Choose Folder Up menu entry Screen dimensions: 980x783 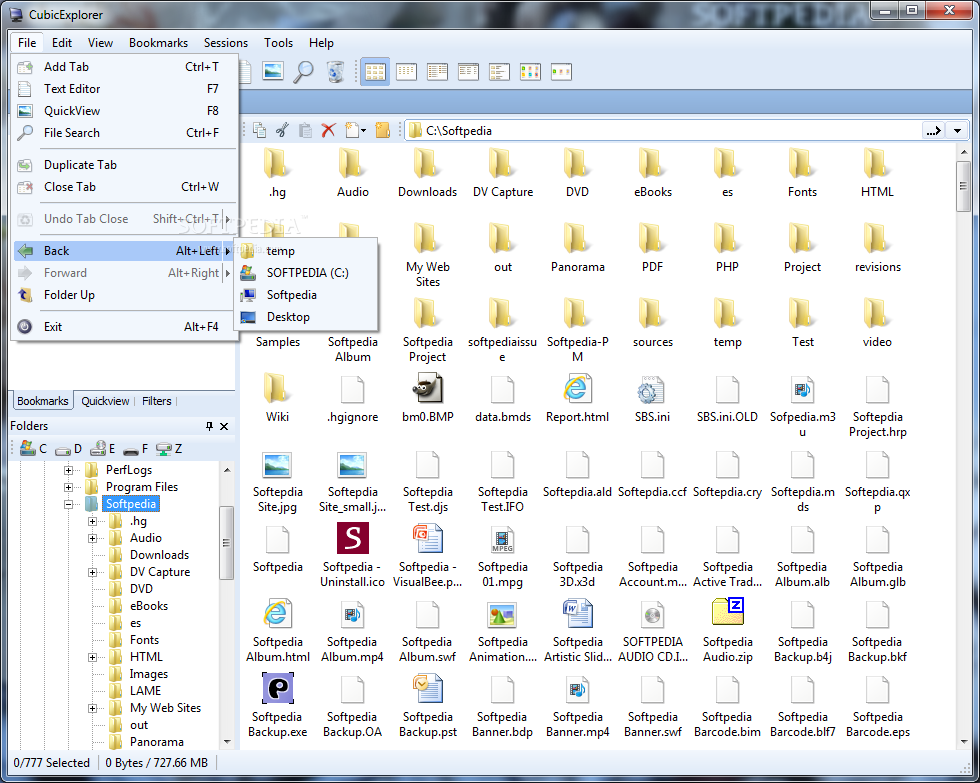pyautogui.click(x=124, y=295)
